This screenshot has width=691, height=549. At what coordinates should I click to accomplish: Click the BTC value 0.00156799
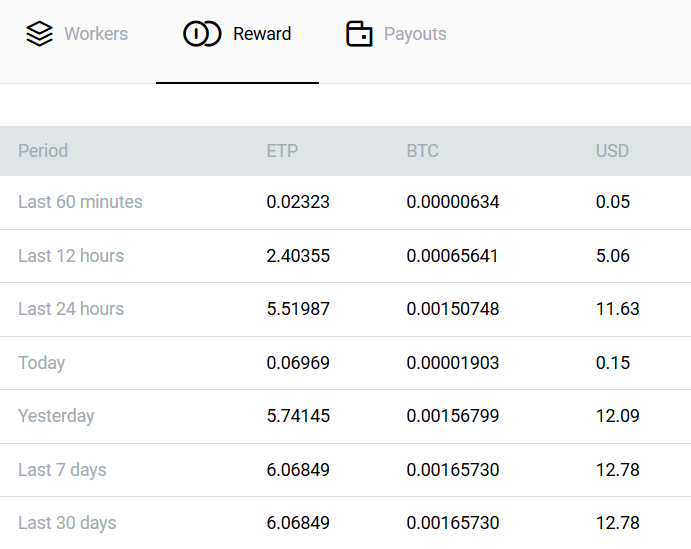452,416
